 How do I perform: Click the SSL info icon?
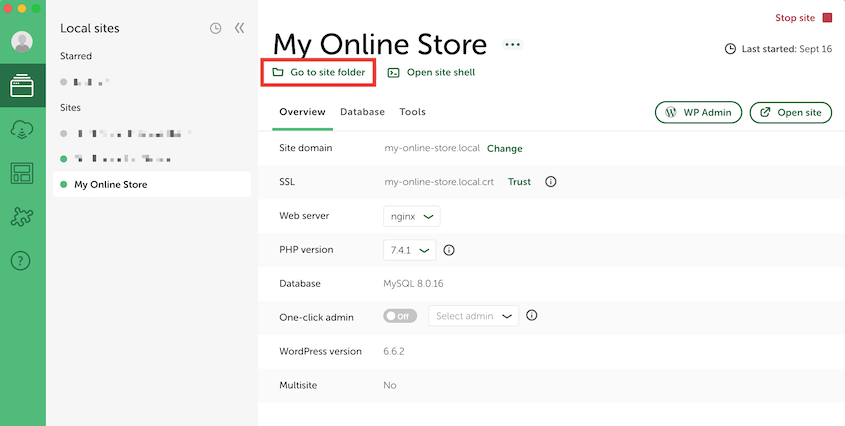tap(550, 182)
